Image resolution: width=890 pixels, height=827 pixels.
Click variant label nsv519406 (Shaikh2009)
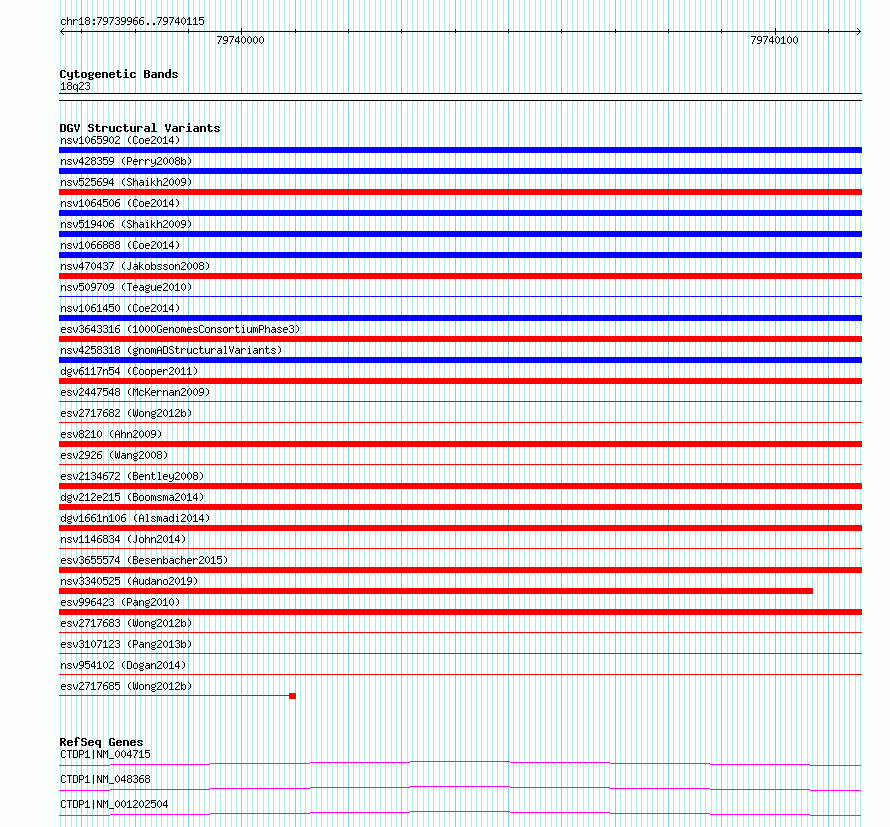pyautogui.click(x=126, y=224)
